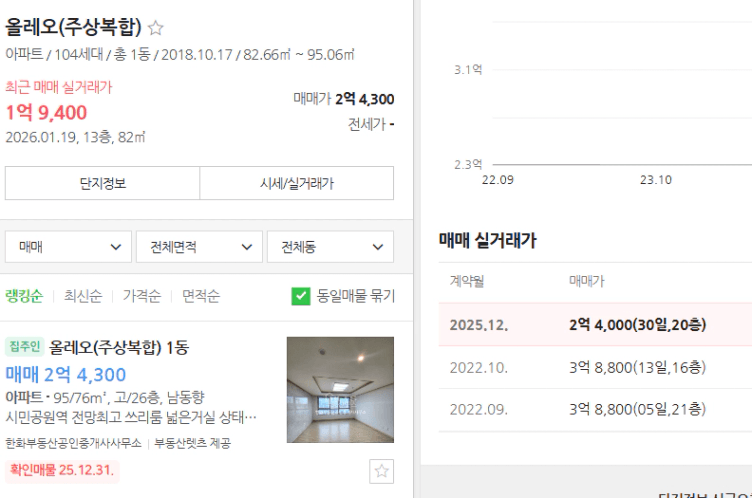The image size is (752, 498).
Task: Open the 올레오(주상복합) 1동 listing title
Action: click(119, 347)
